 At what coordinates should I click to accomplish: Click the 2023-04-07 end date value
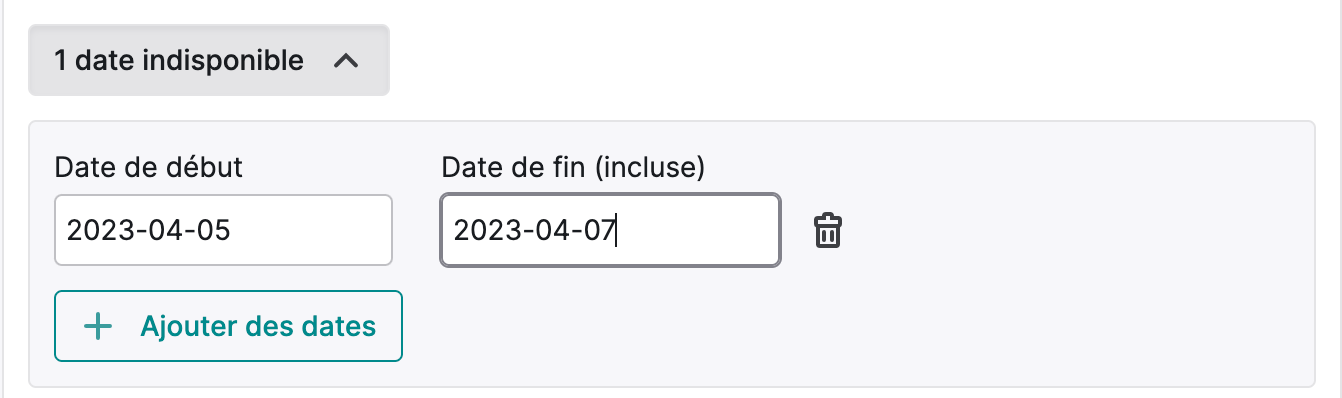pos(535,232)
